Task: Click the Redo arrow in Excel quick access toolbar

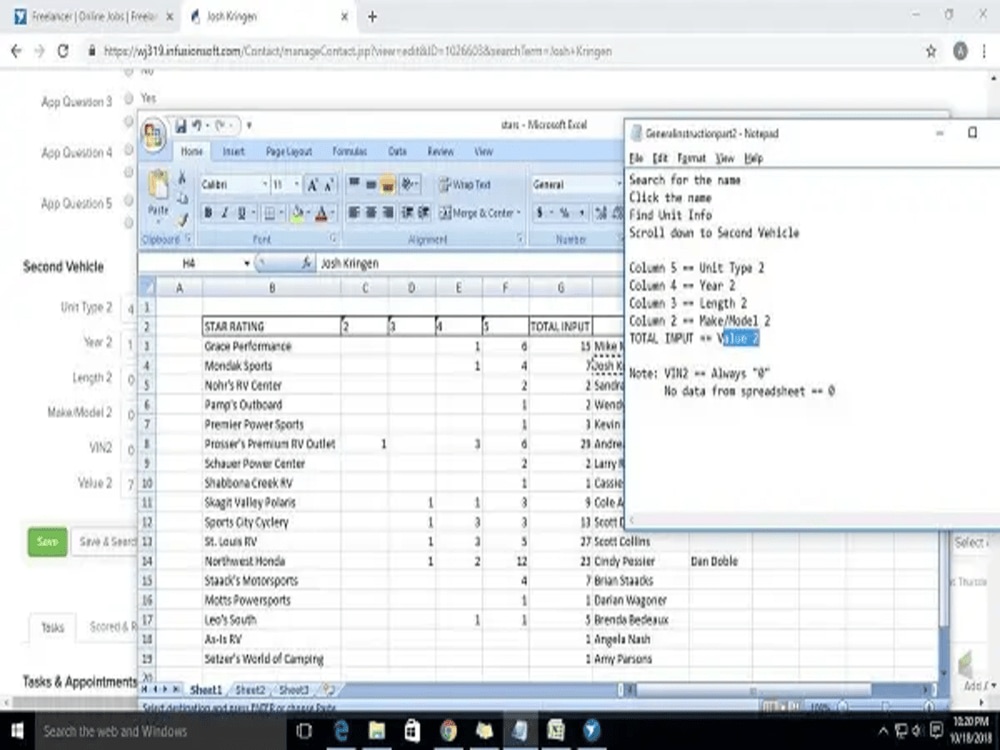Action: [x=222, y=126]
